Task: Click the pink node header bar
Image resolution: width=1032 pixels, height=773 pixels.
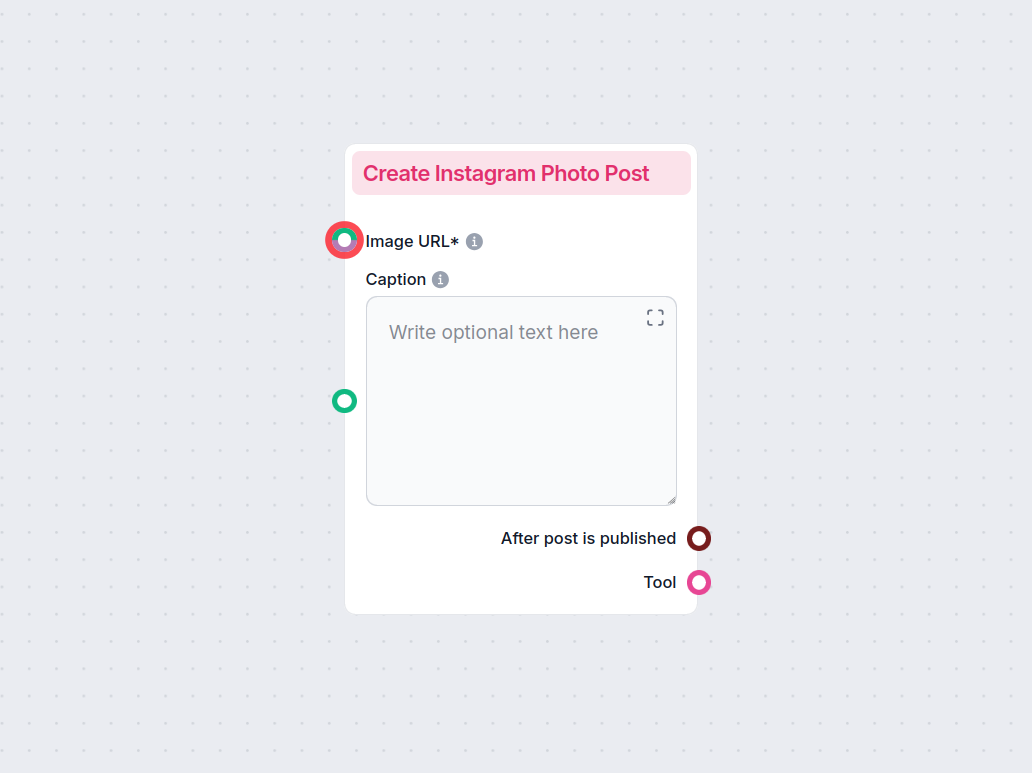Action: (x=670, y=173)
